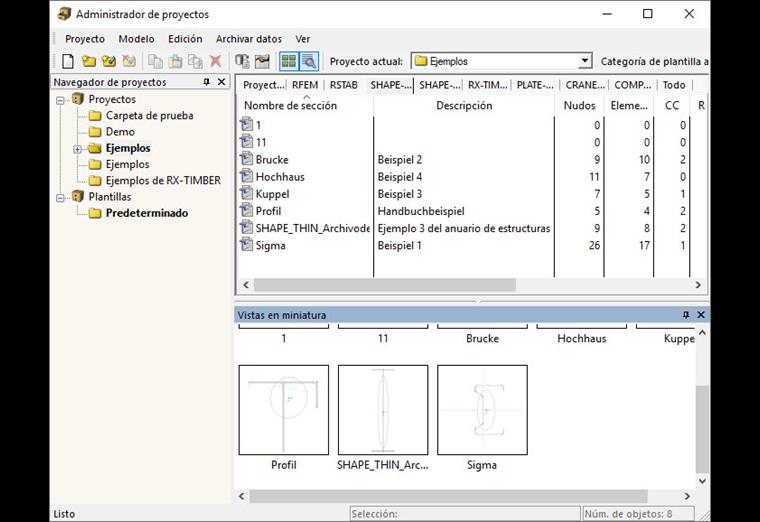The width and height of the screenshot is (760, 522).
Task: Pin the Navegador de proyectos panel
Action: [206, 82]
